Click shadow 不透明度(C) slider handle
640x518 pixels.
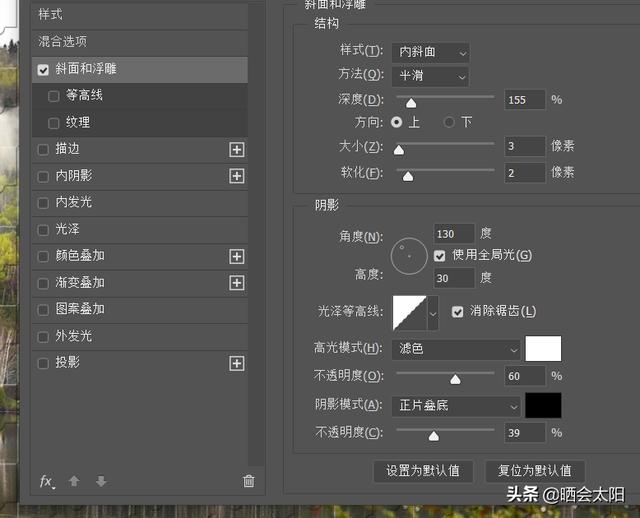(434, 436)
